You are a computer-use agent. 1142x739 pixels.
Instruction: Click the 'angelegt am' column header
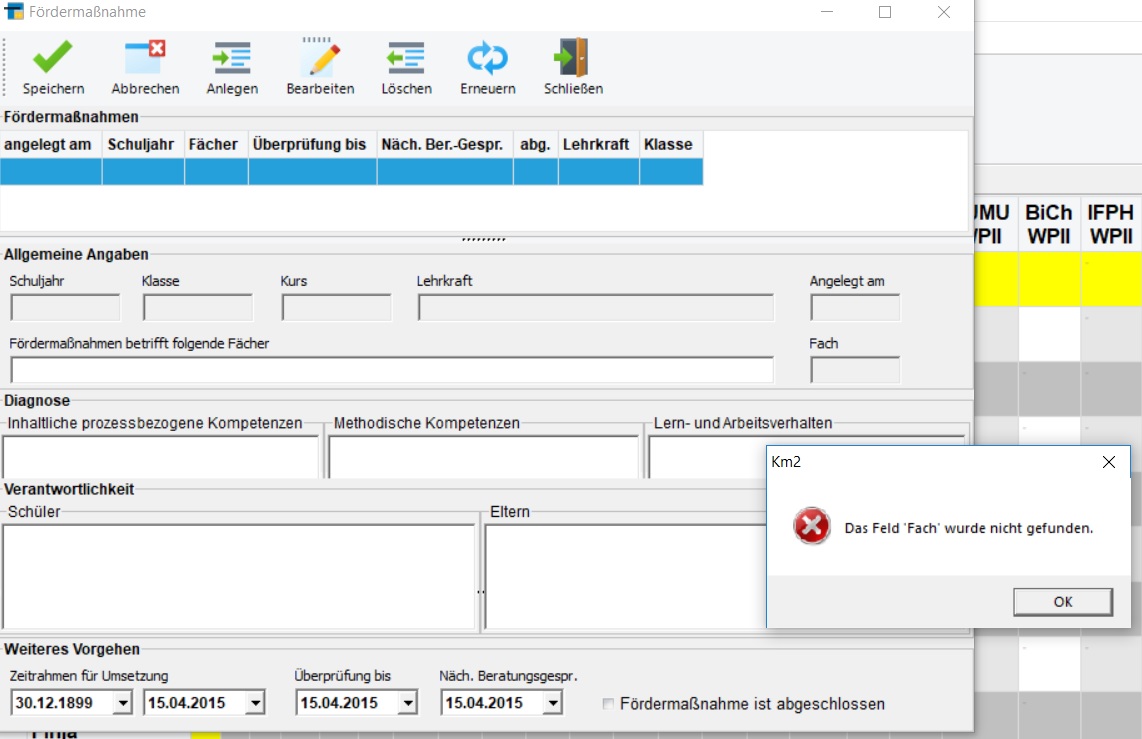(48, 144)
